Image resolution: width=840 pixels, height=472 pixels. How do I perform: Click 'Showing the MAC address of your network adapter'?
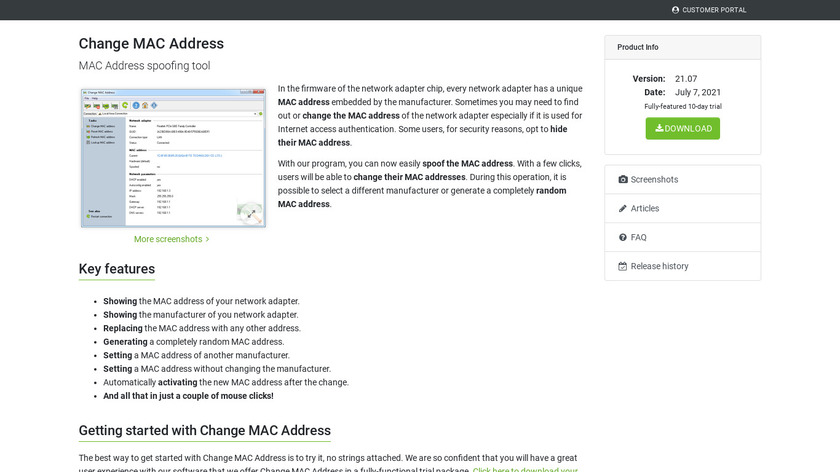tap(201, 301)
